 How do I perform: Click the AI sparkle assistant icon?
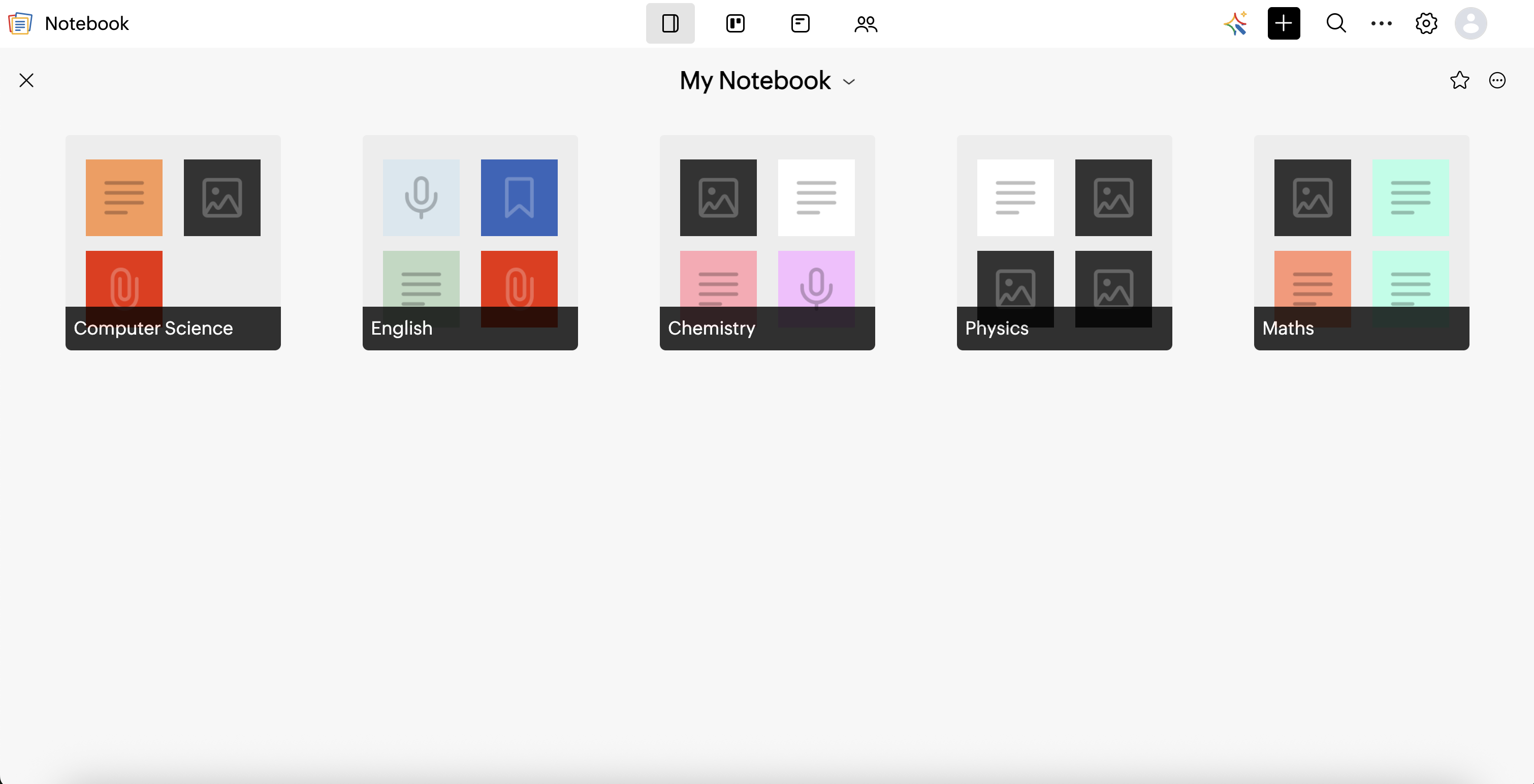pyautogui.click(x=1236, y=23)
